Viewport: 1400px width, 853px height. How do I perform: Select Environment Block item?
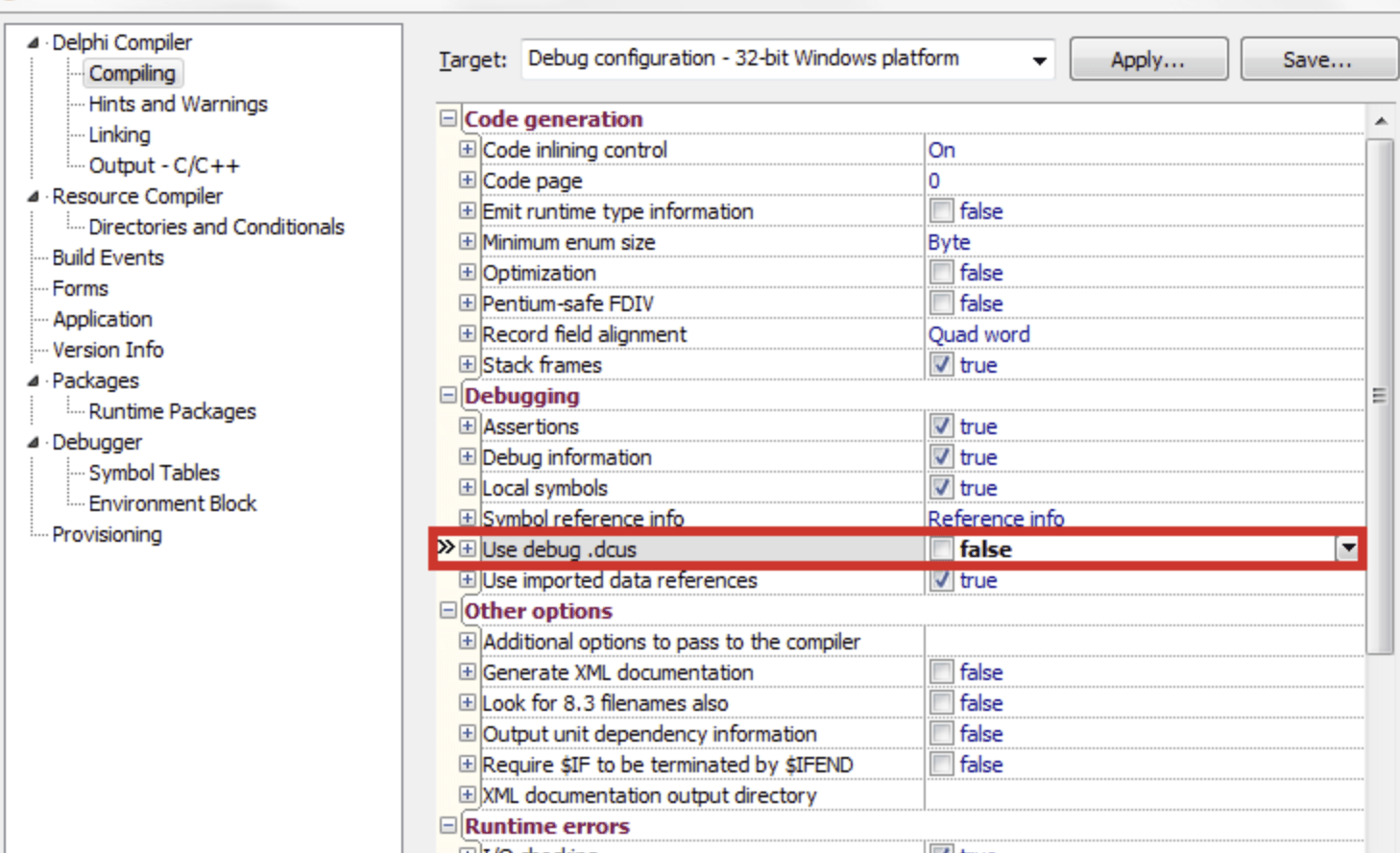click(172, 503)
